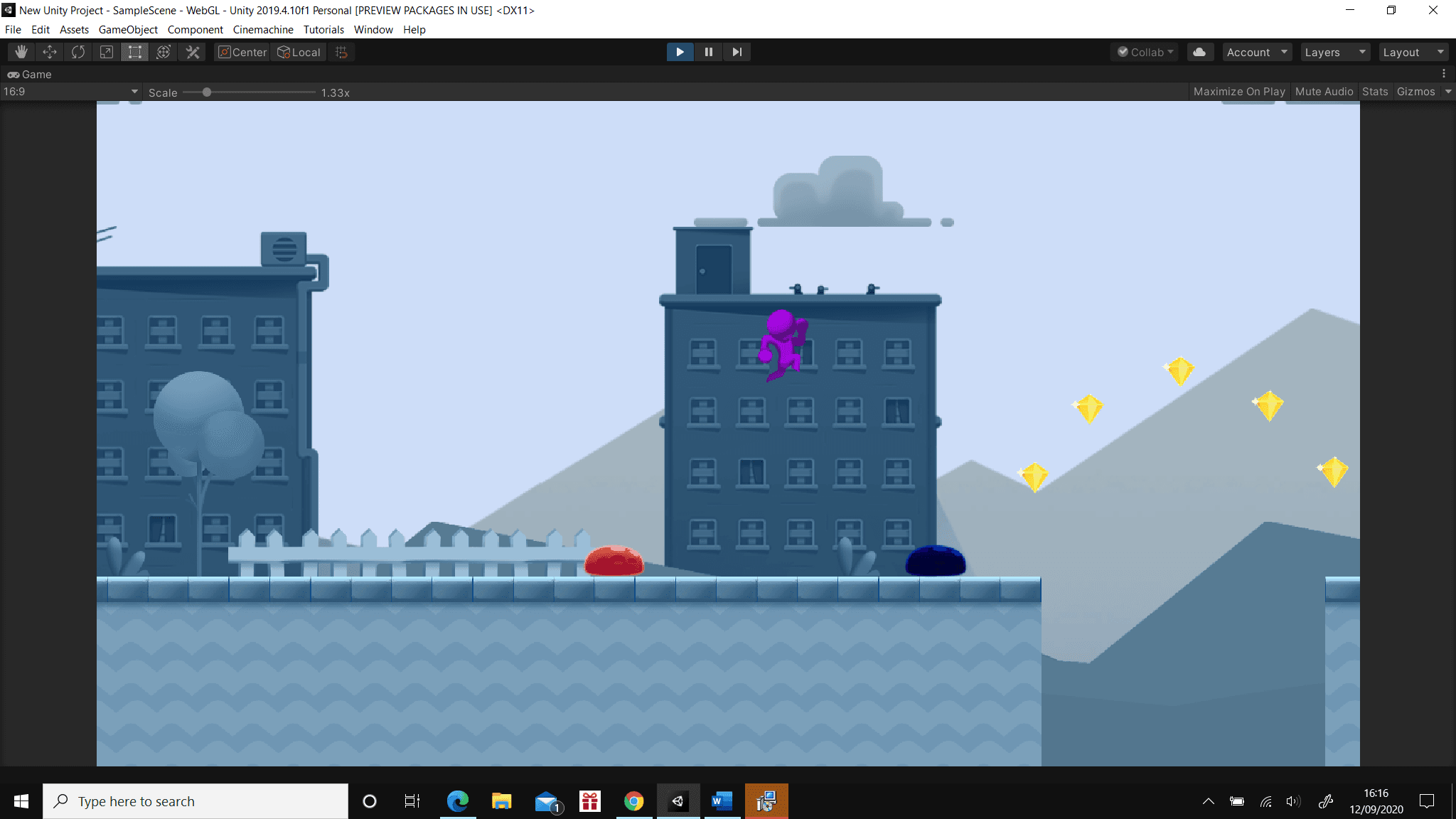Select the Rect transform tool

135,52
